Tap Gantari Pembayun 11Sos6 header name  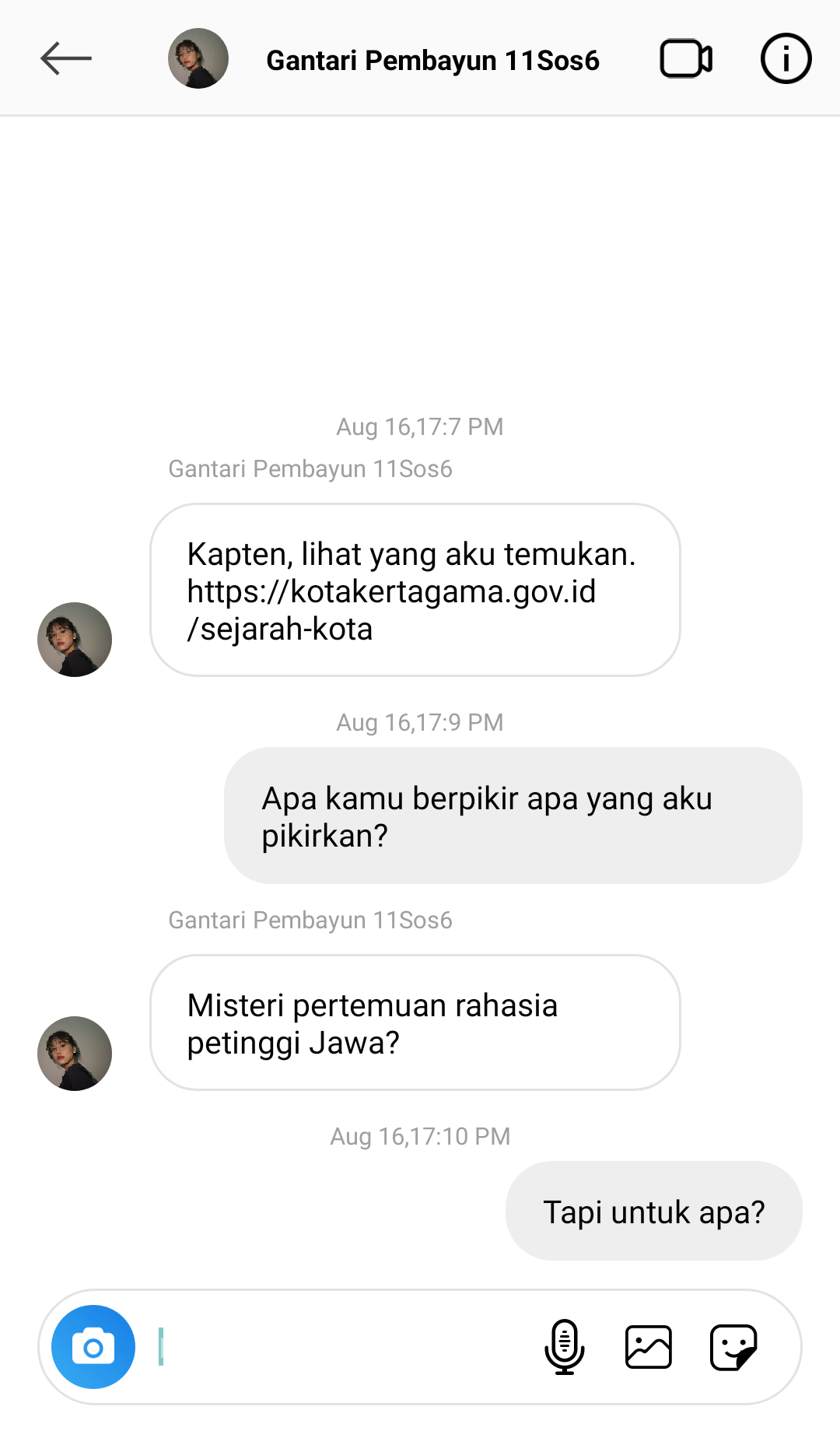click(432, 60)
